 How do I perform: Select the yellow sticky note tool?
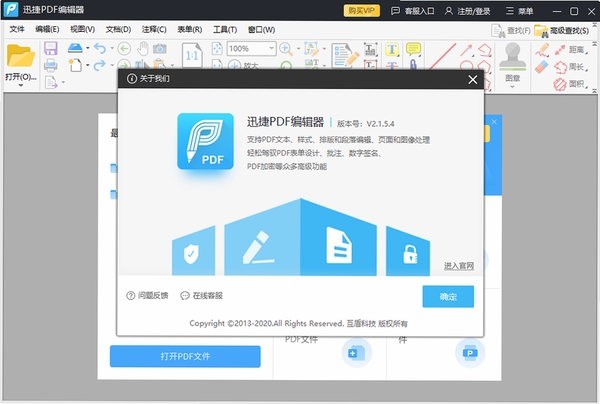[413, 49]
